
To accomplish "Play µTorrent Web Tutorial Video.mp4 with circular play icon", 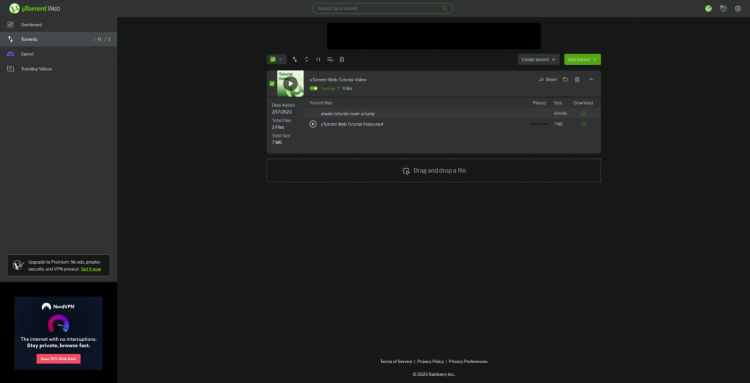I will pos(313,124).
